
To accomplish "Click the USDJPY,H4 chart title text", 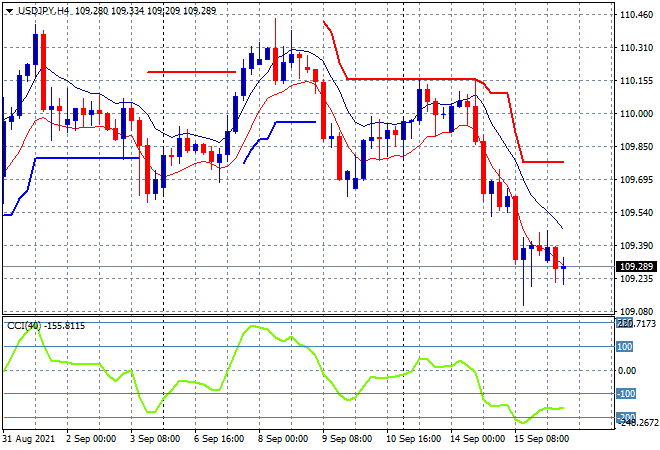I will (43, 11).
